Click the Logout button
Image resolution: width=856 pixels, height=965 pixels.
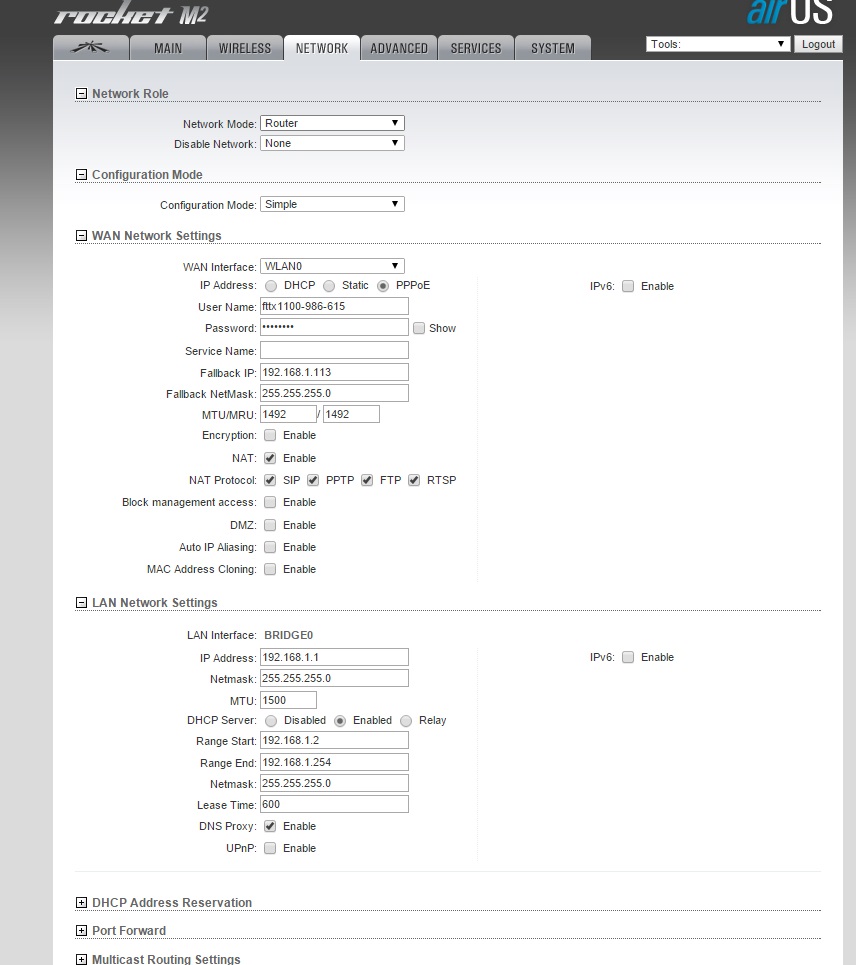pos(818,44)
